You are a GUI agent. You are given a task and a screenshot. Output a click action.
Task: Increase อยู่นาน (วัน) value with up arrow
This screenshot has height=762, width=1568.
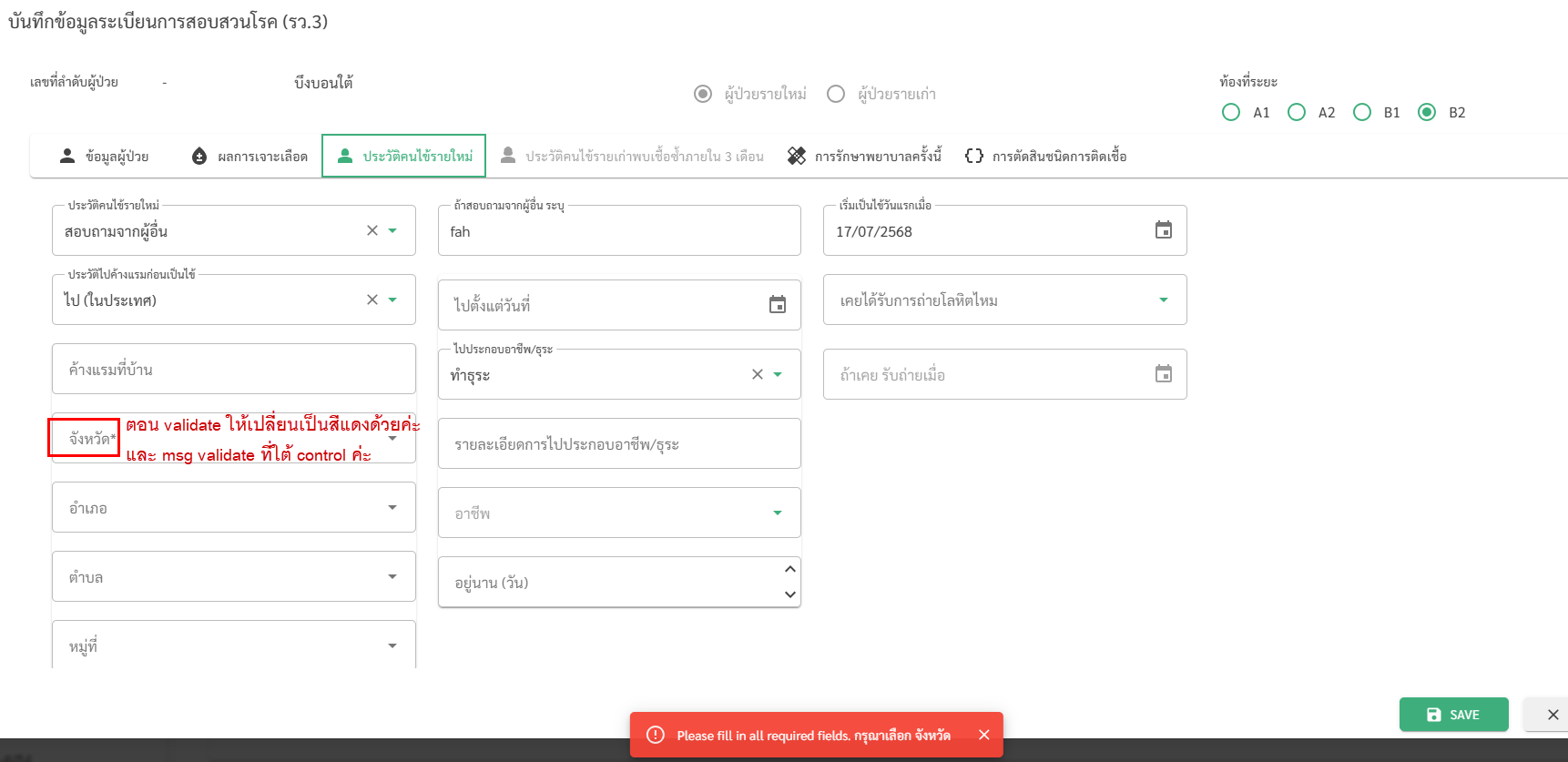789,569
